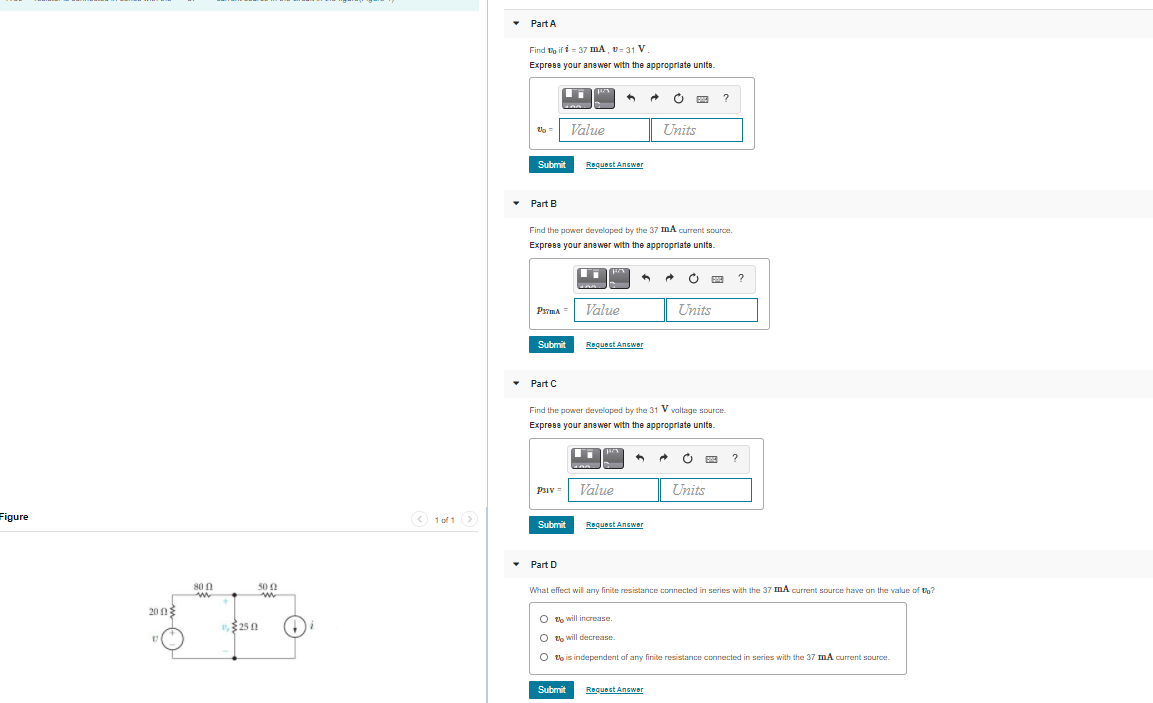Viewport: 1153px width, 703px height.
Task: Open templates icon in Part C toolbar
Action: (586, 458)
